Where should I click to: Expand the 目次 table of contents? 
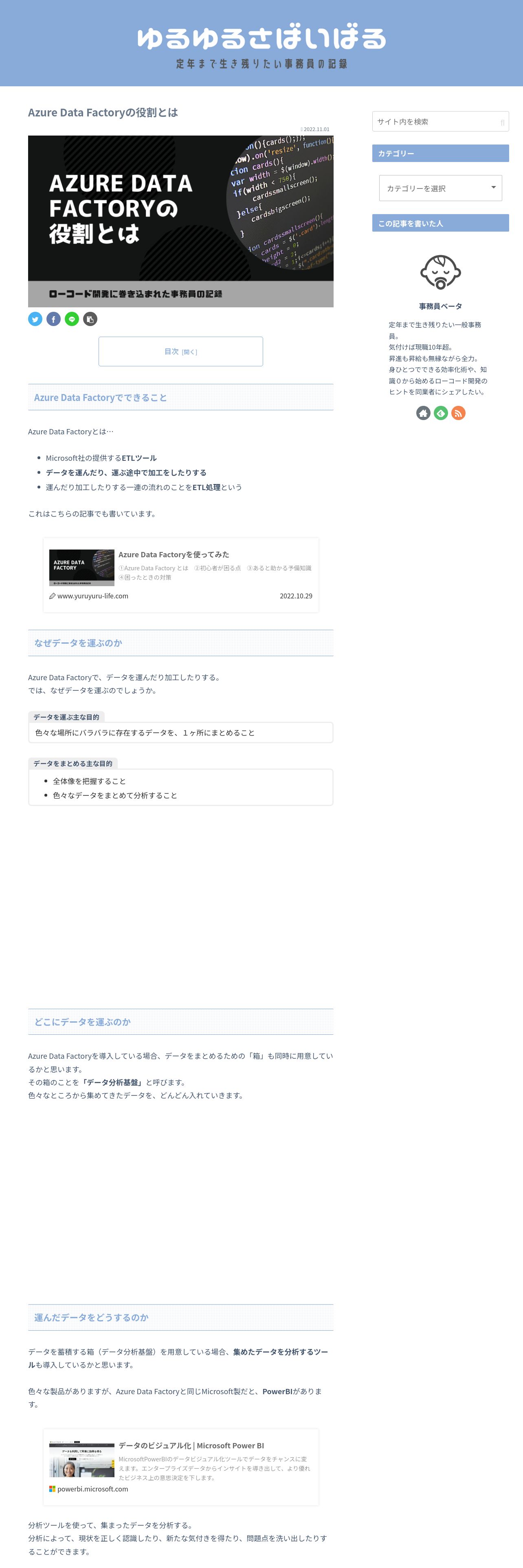(x=181, y=351)
